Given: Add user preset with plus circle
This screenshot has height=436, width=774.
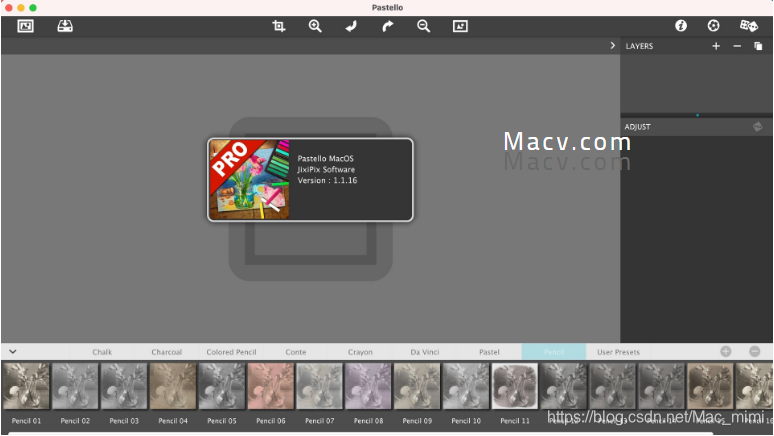Looking at the screenshot, I should point(726,352).
